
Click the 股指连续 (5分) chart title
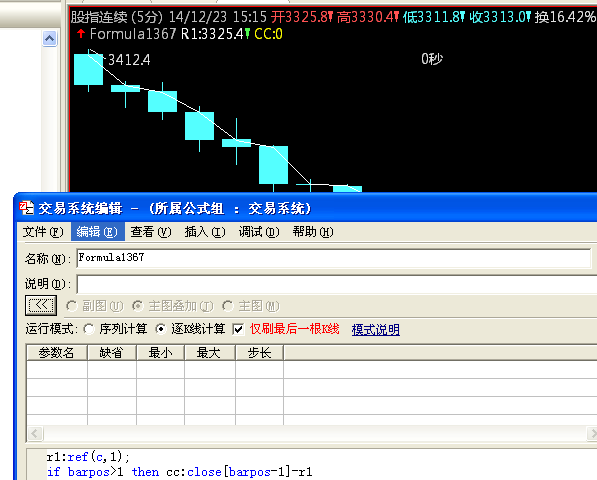(117, 17)
